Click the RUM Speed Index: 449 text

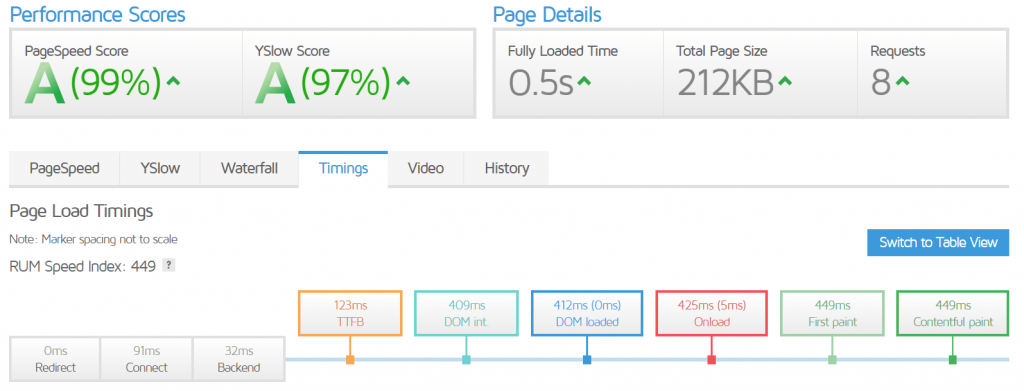click(x=82, y=266)
